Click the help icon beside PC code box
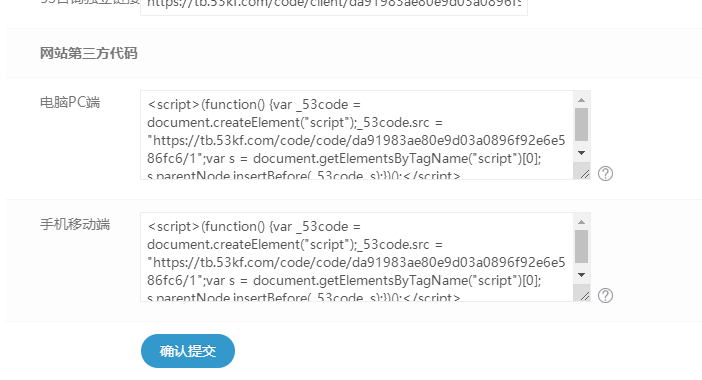 [x=605, y=174]
